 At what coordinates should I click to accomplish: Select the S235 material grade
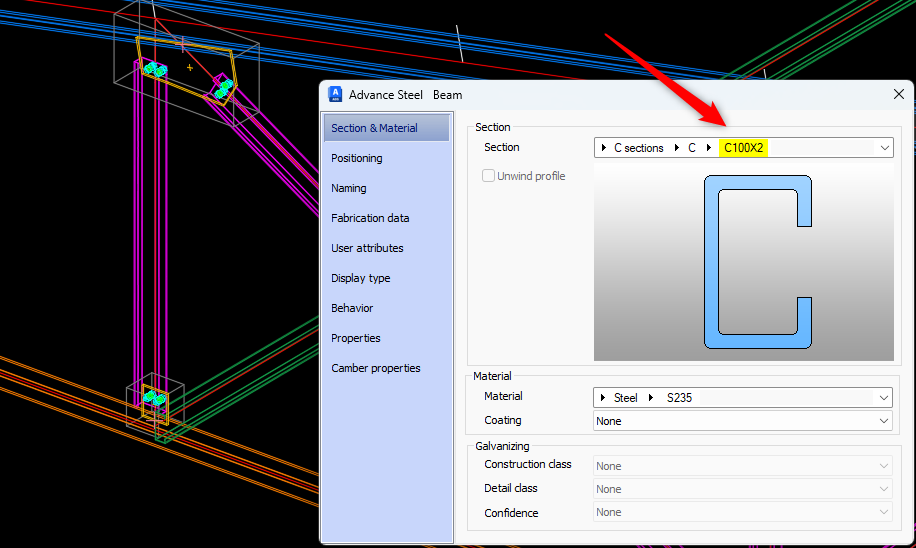[x=679, y=398]
